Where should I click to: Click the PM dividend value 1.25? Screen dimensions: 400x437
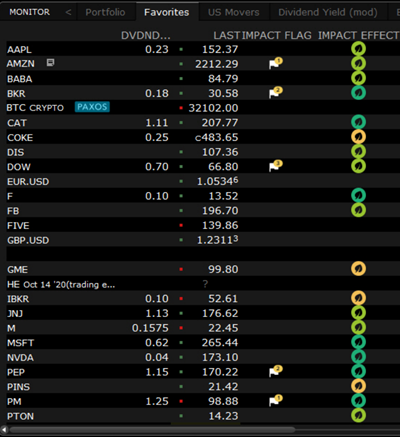click(x=157, y=401)
